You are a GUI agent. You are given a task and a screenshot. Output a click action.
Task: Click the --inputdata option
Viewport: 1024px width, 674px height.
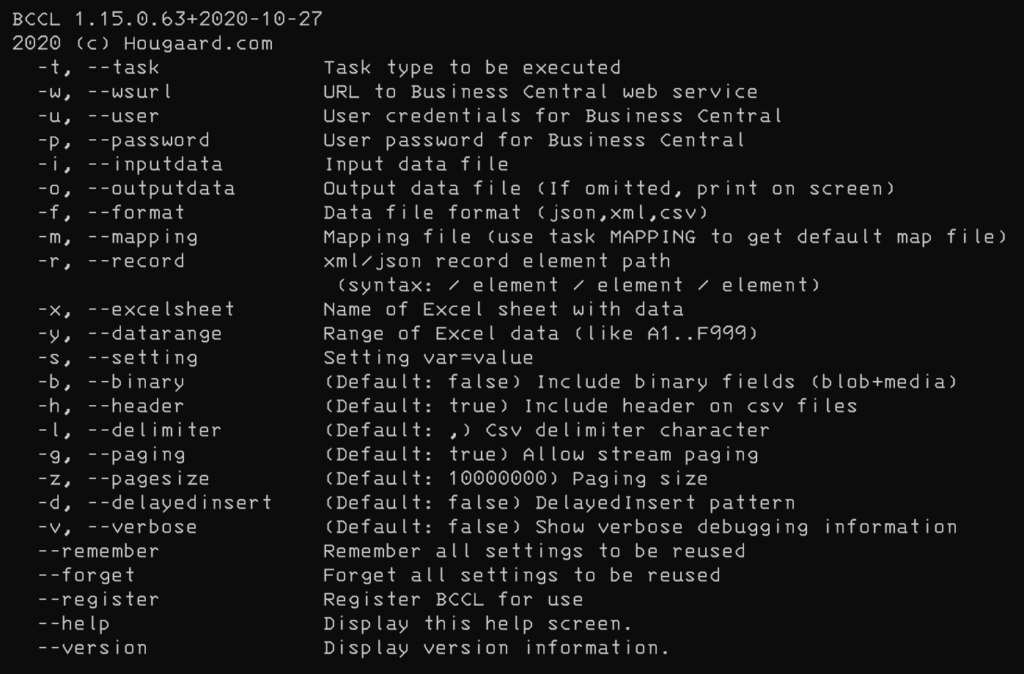pos(129,165)
